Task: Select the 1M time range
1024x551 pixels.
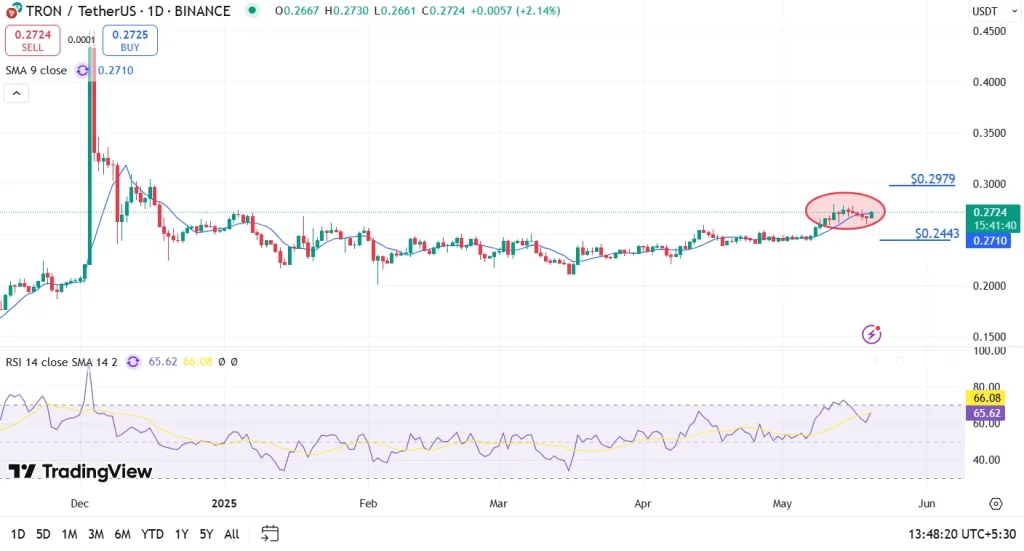Action: 69,534
